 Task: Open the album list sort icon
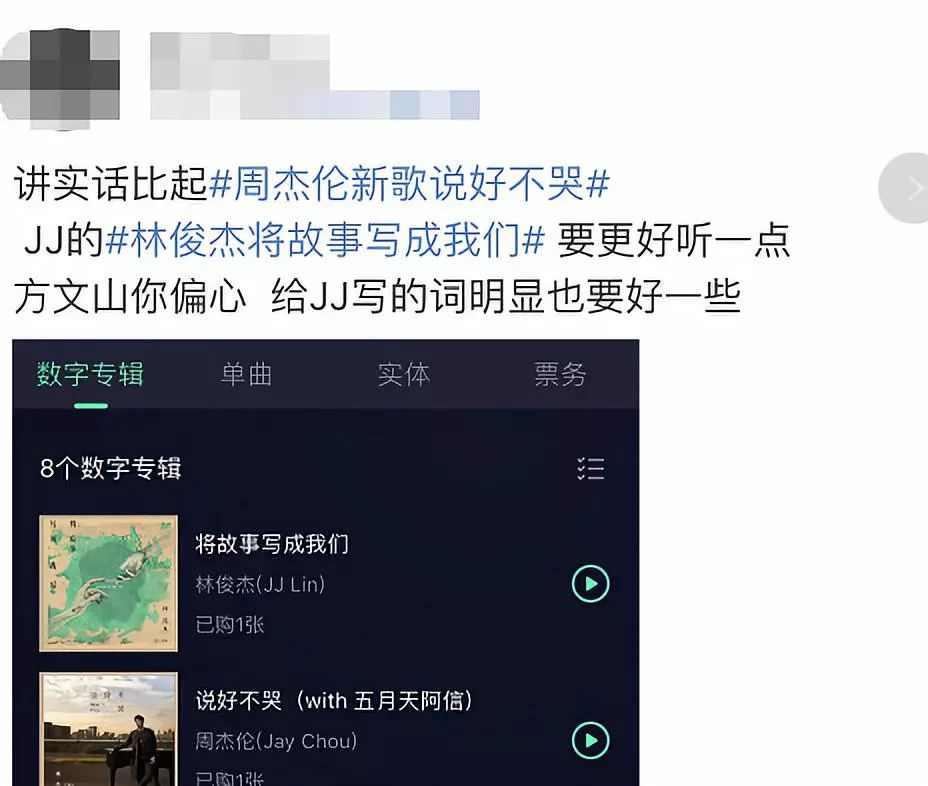[x=591, y=468]
